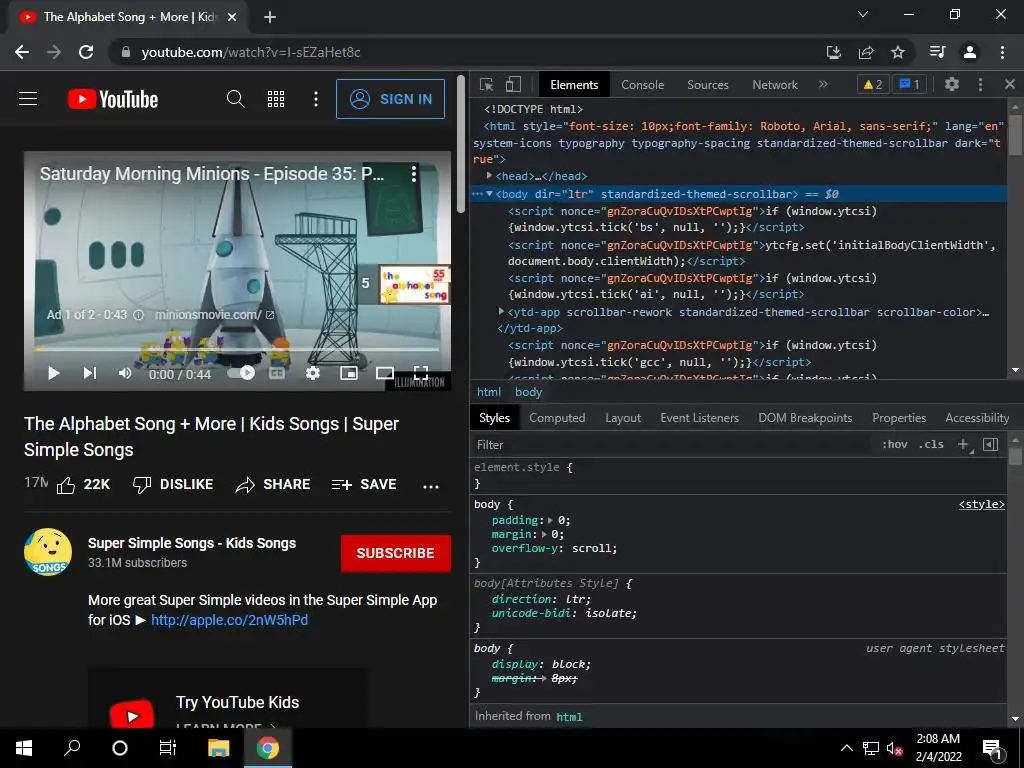
Task: Open the YouTube apps grid
Action: pyautogui.click(x=276, y=99)
